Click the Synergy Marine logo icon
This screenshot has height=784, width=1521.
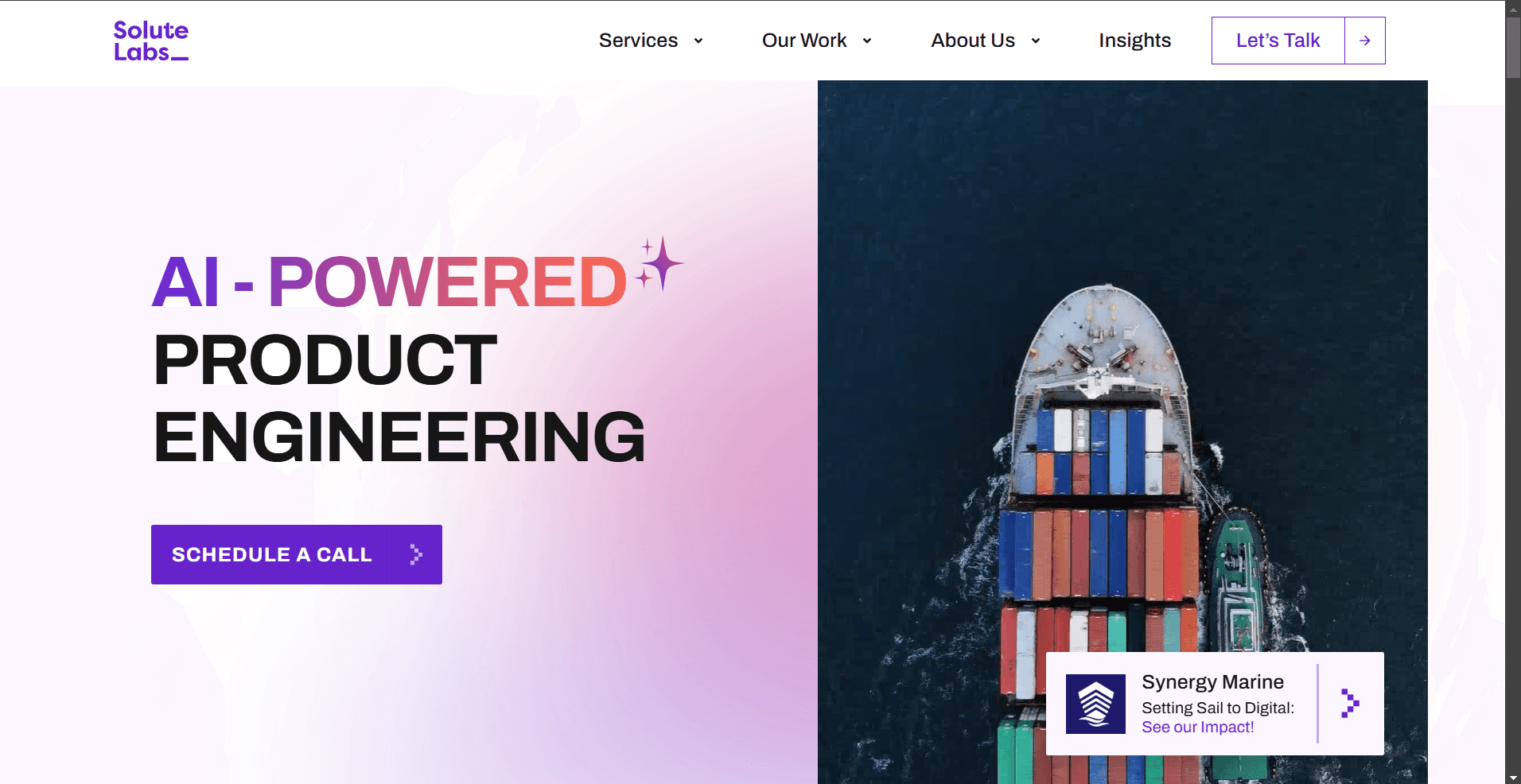coord(1095,704)
